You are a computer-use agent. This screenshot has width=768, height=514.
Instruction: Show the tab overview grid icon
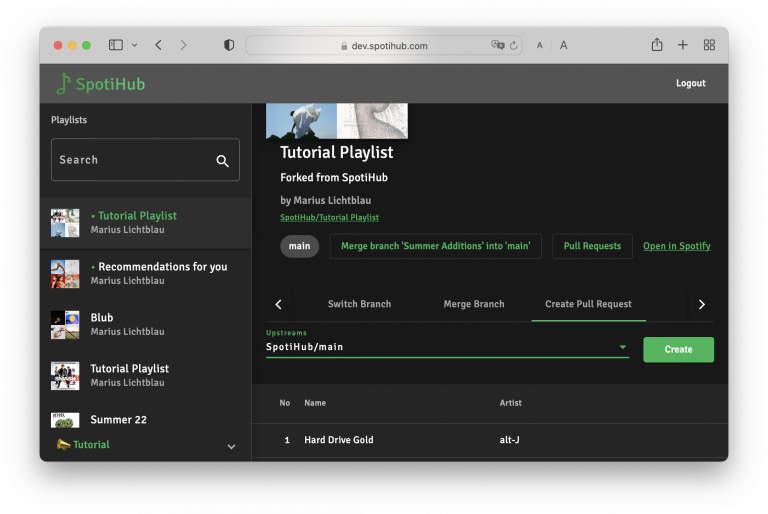(709, 45)
